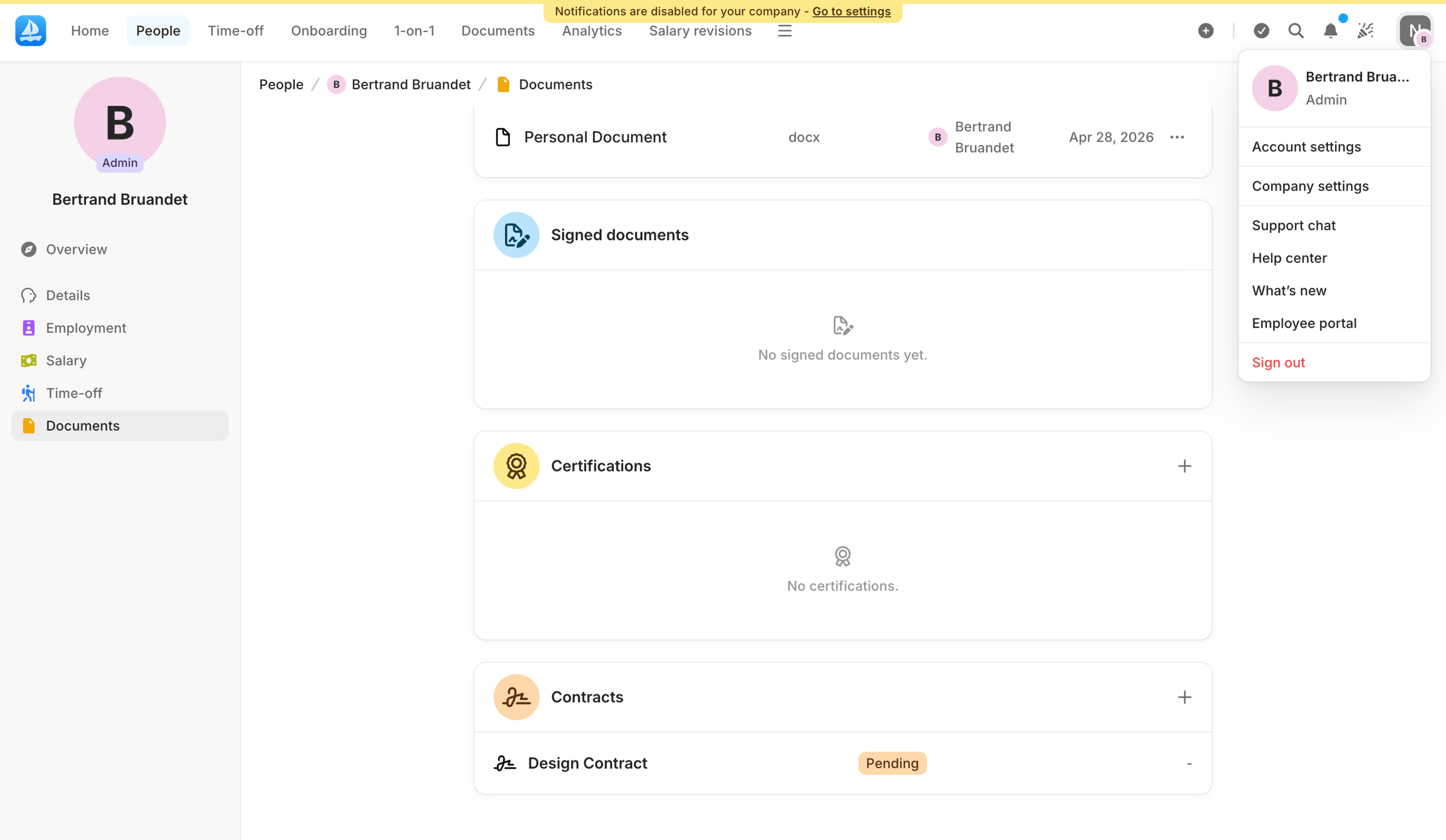The image size is (1446, 840).
Task: Click the Time-off hiker icon in sidebar
Action: 28,393
